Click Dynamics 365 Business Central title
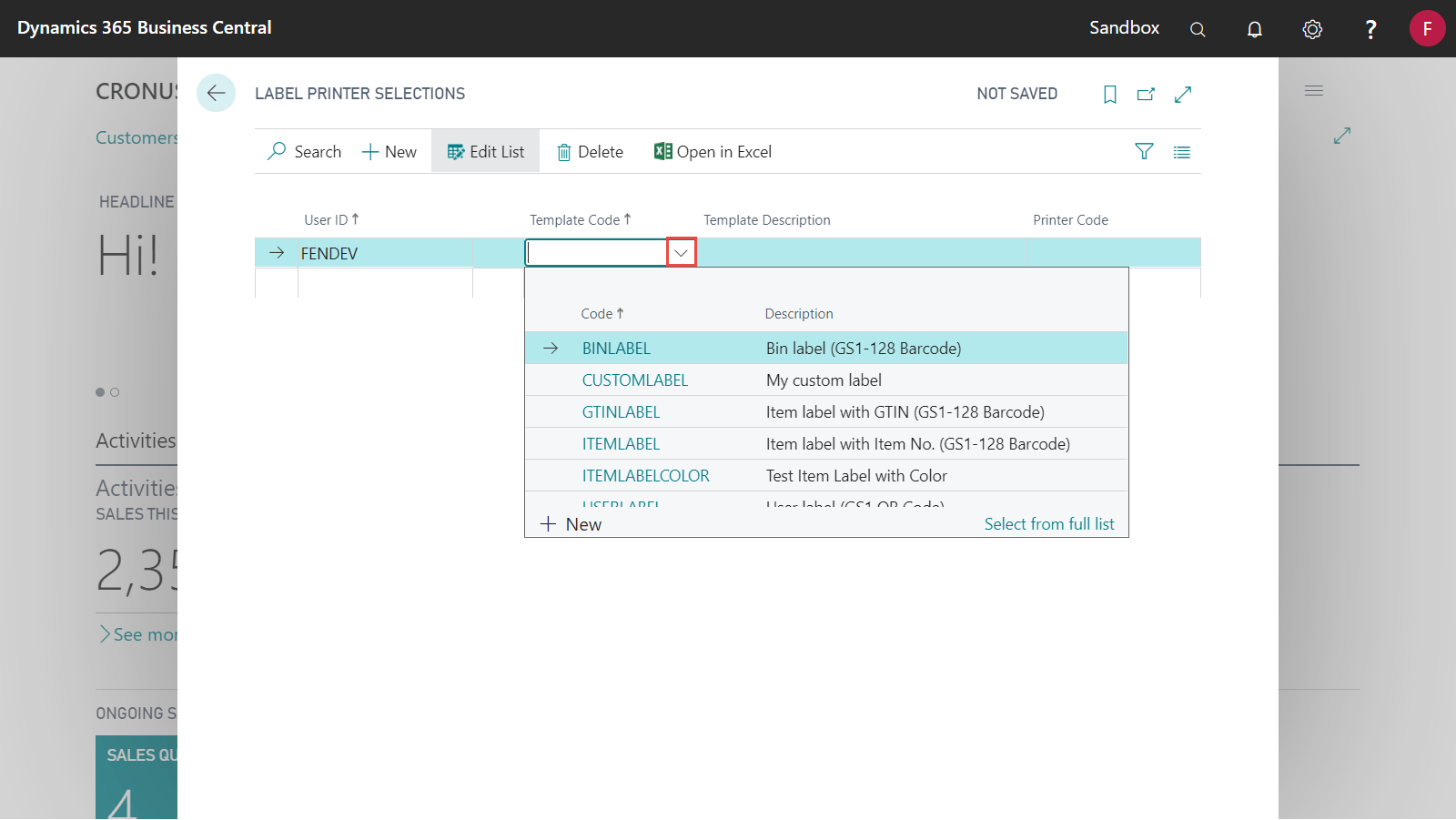Viewport: 1456px width, 820px height. (145, 28)
